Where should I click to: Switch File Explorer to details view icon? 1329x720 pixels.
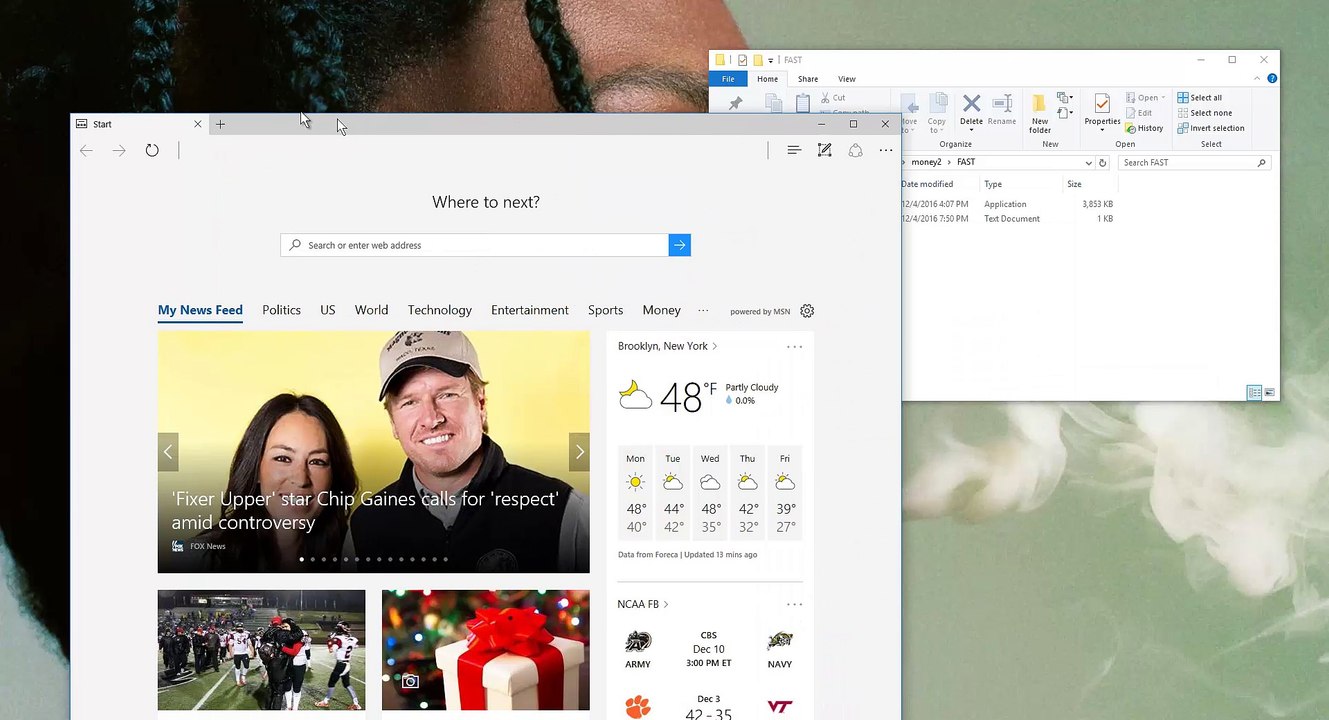click(1254, 393)
